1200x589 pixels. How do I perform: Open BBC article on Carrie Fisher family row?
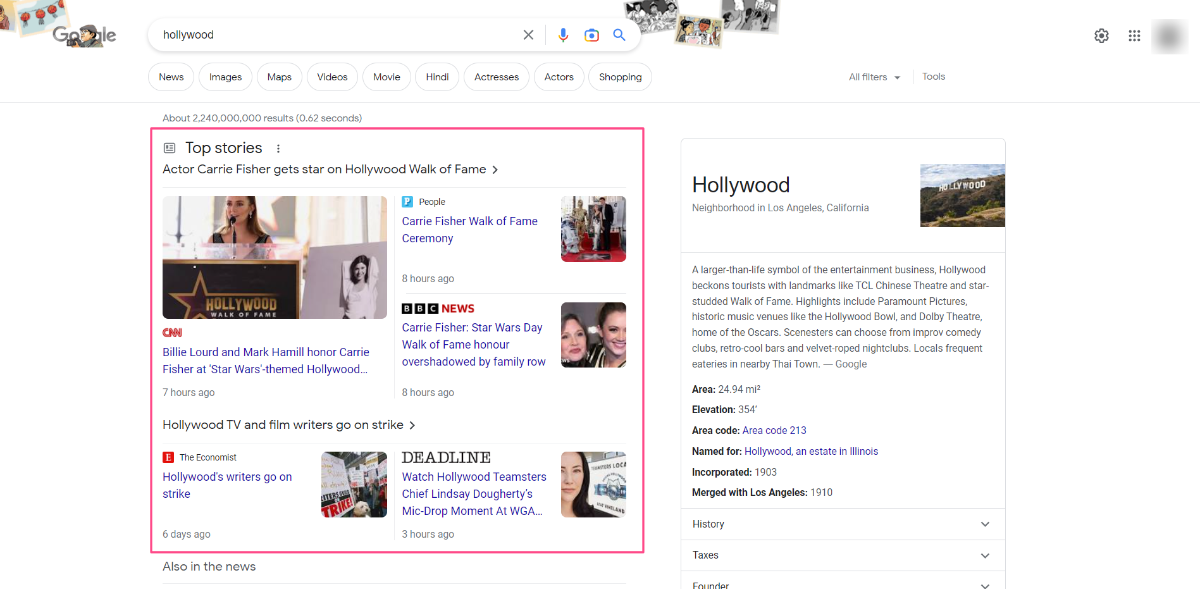(474, 344)
